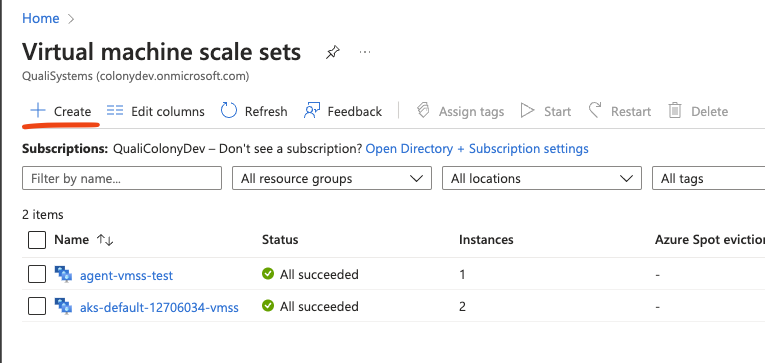Click the plus icon next to Create
The height and width of the screenshot is (363, 765).
(38, 111)
